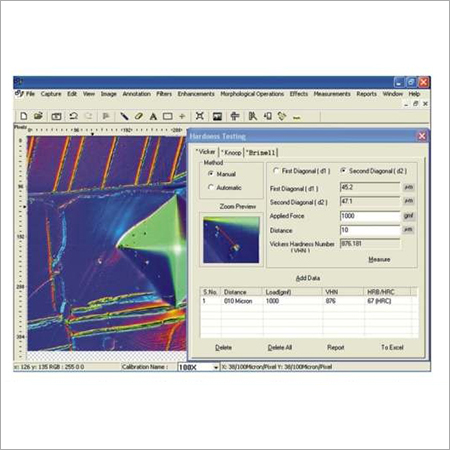
Task: Choose the Second Diagonal (d2) radio option
Action: (x=343, y=171)
